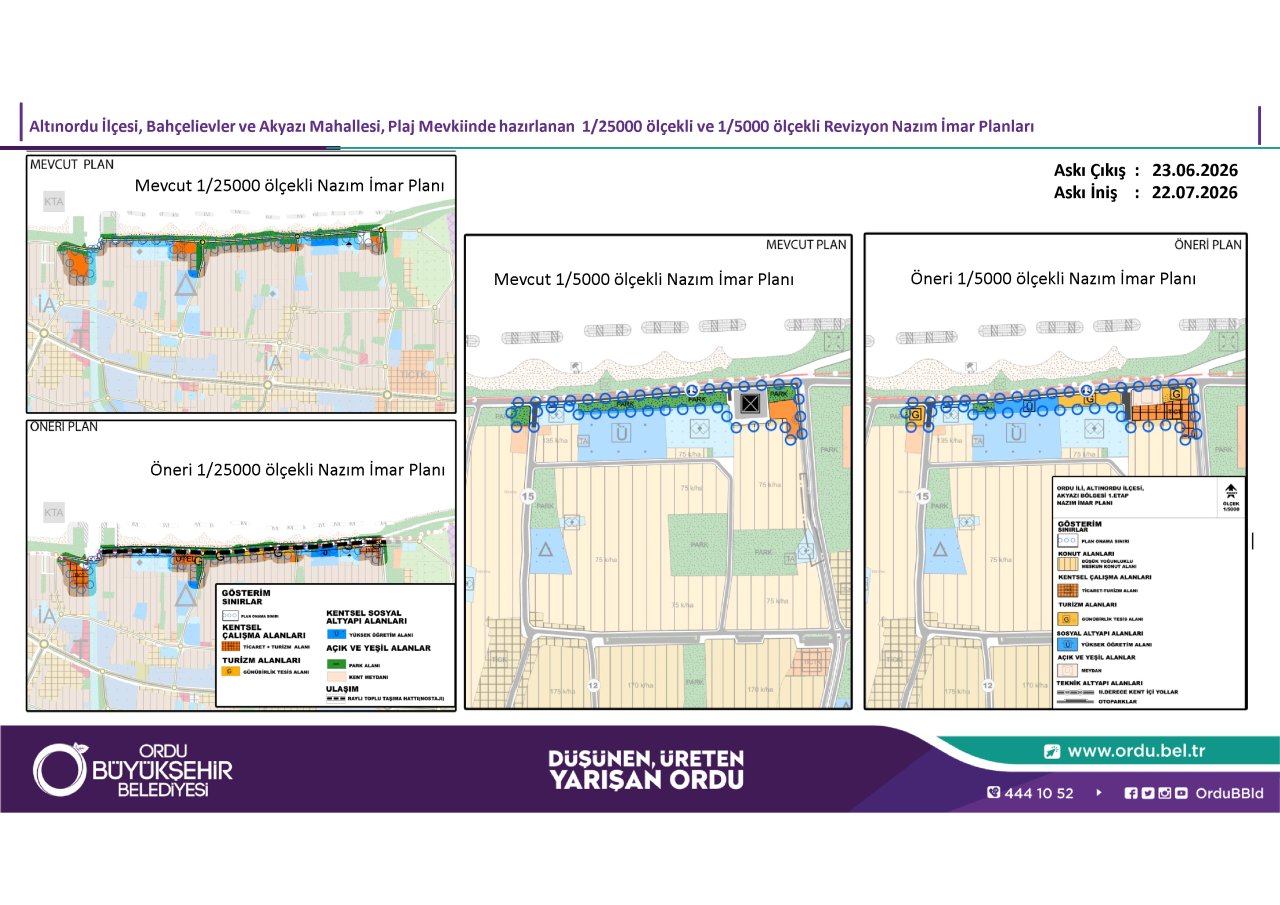The image size is (1280, 905).
Task: Open the www.ordu.bel.tr website link
Action: coord(1137,751)
